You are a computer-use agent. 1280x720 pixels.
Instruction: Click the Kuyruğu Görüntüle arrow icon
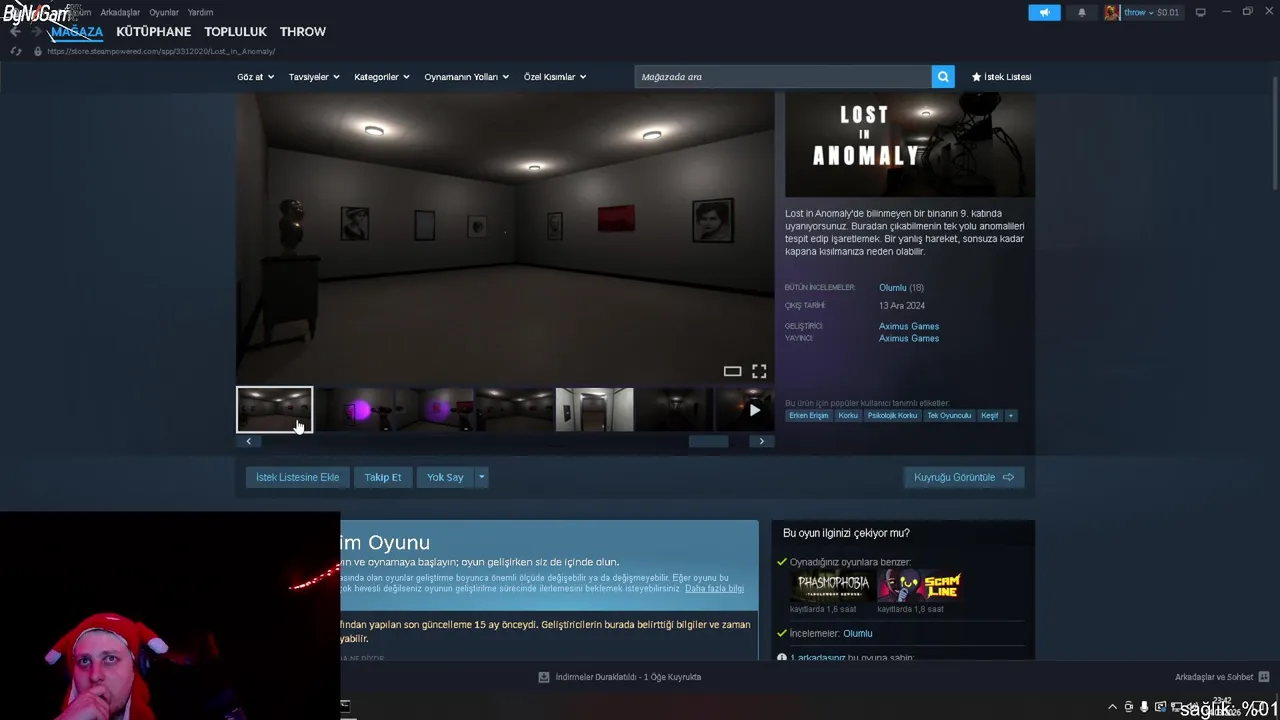pyautogui.click(x=1008, y=477)
